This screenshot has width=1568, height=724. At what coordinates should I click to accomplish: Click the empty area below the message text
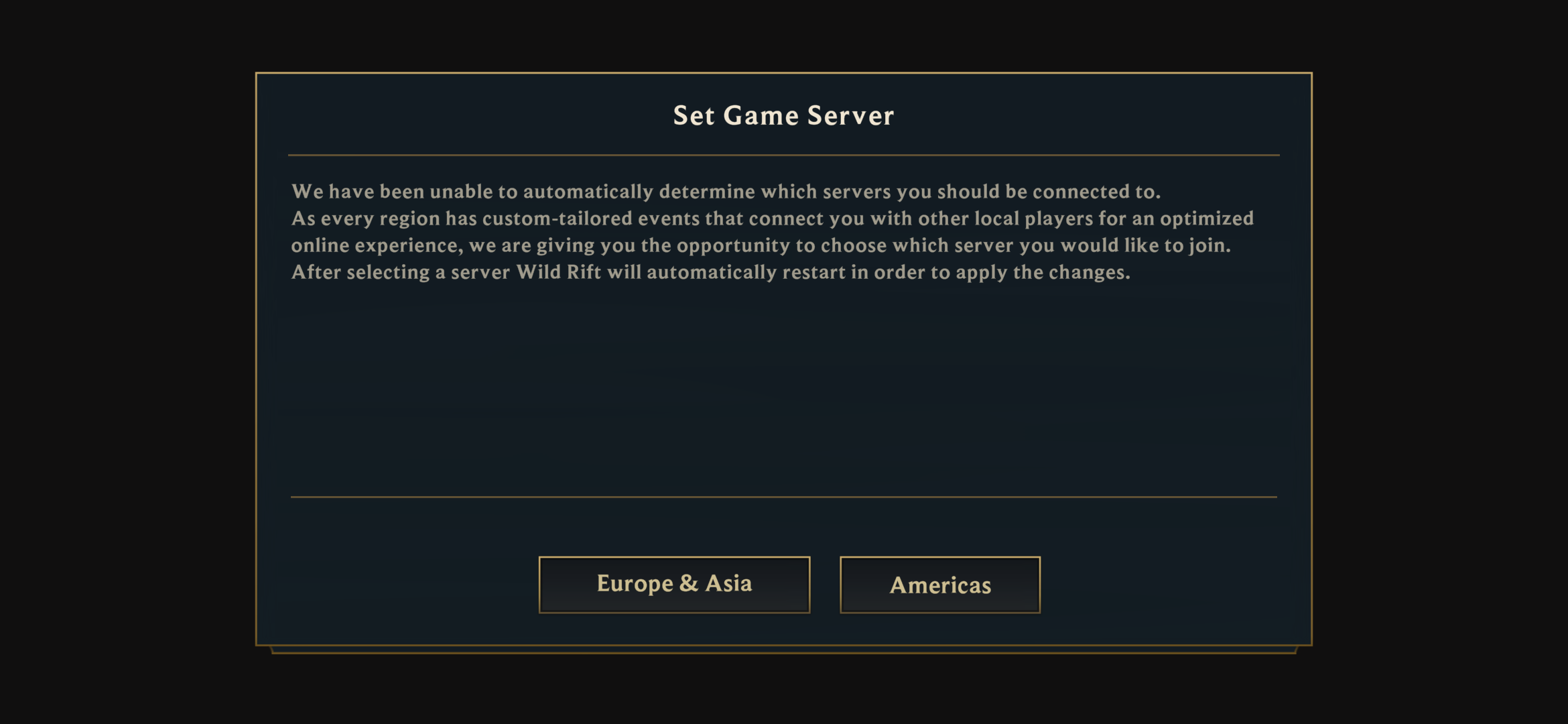pos(784,389)
